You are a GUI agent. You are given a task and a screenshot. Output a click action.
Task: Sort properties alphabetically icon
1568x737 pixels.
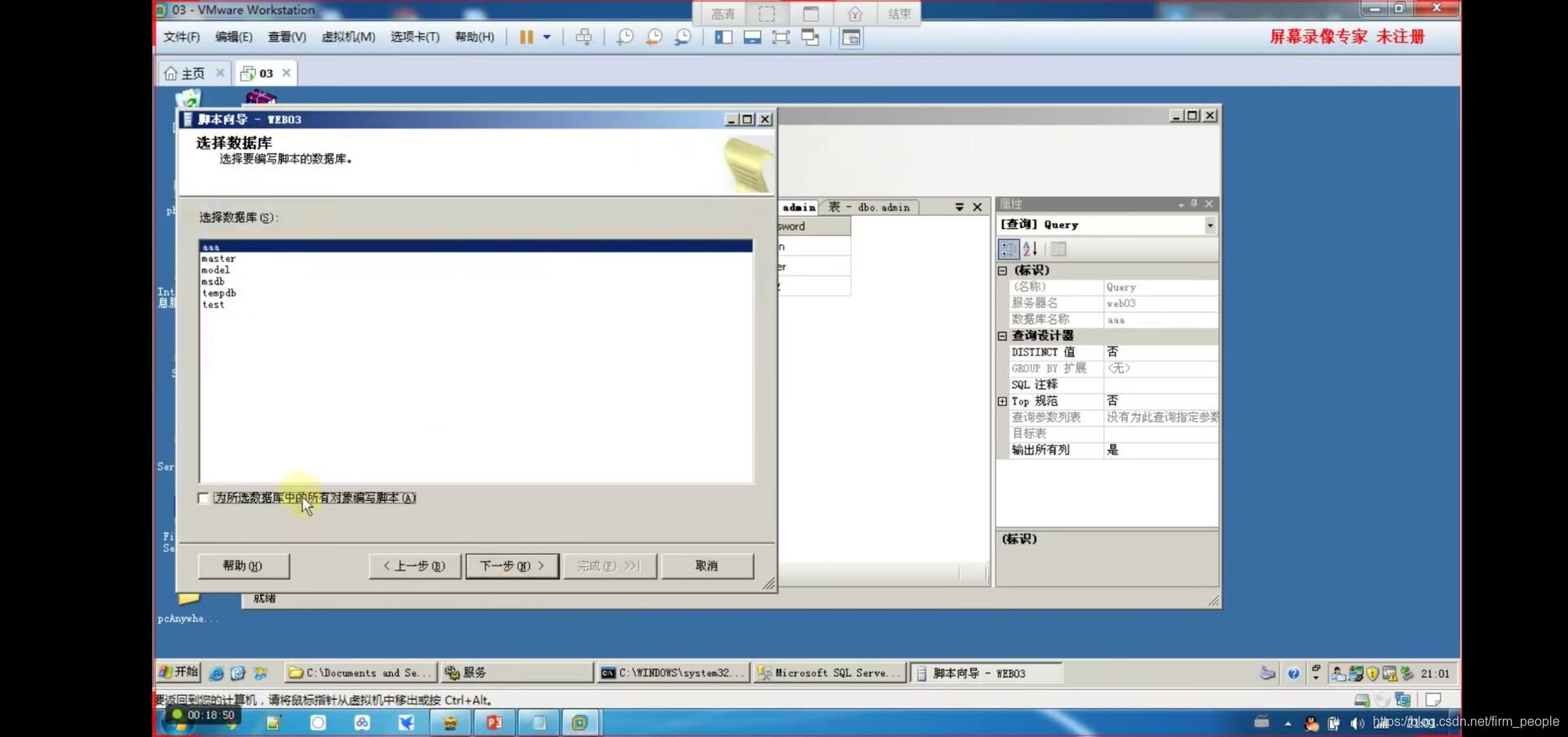1030,249
